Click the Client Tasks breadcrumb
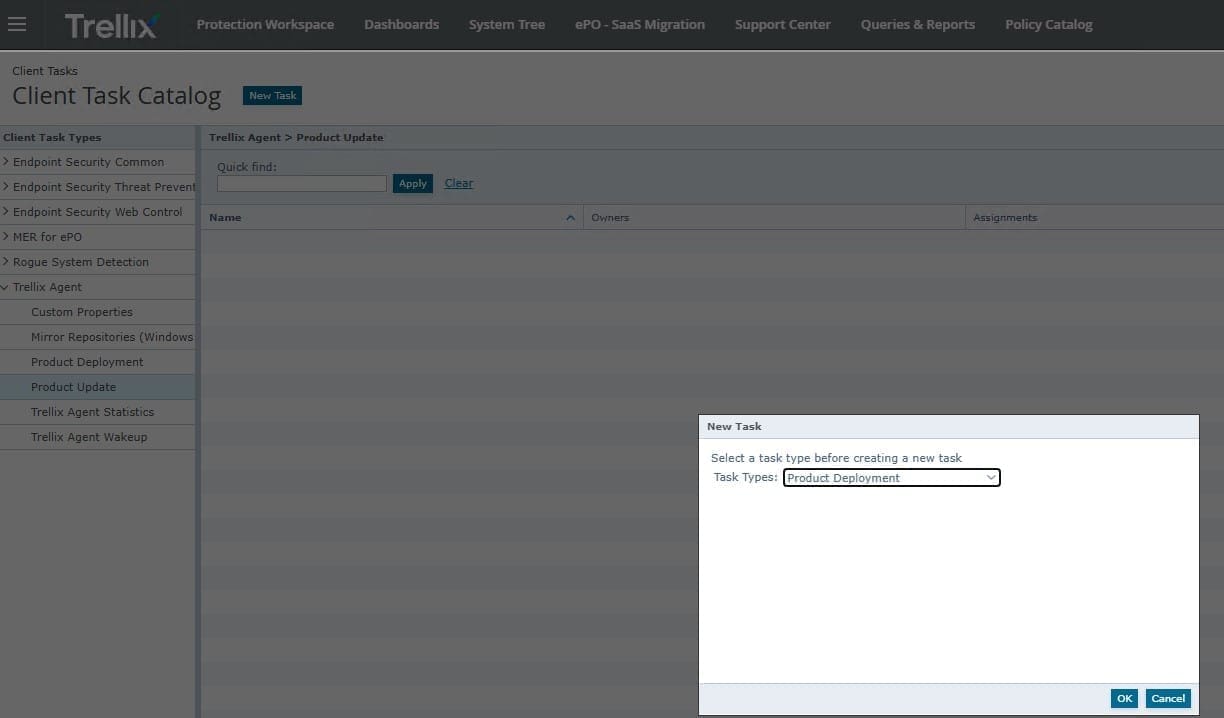Screen dimensions: 1224x718 point(45,71)
